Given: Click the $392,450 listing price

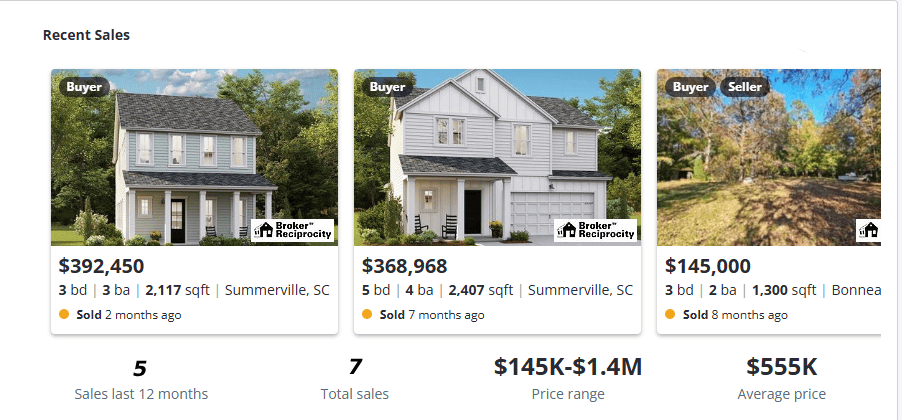Looking at the screenshot, I should tap(101, 266).
